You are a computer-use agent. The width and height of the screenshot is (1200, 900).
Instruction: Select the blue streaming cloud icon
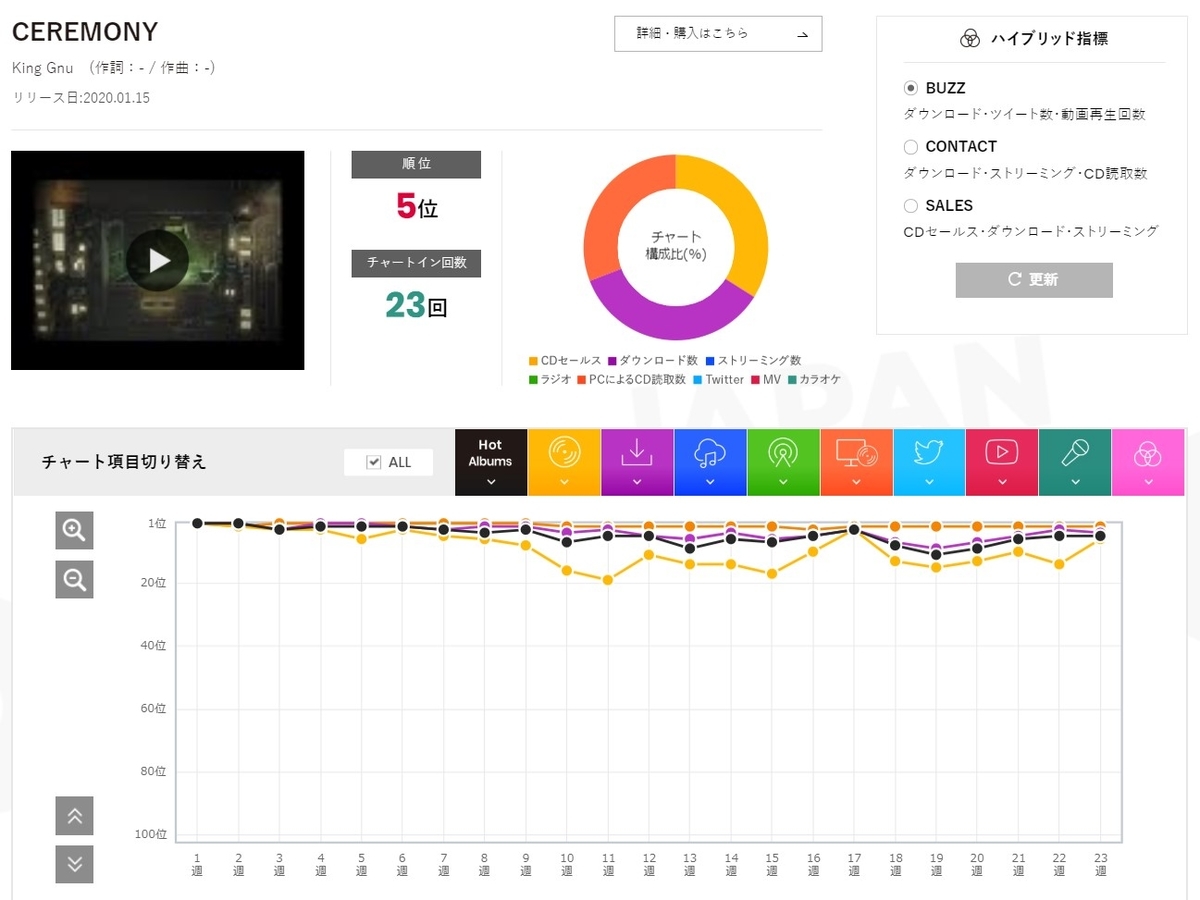710,453
